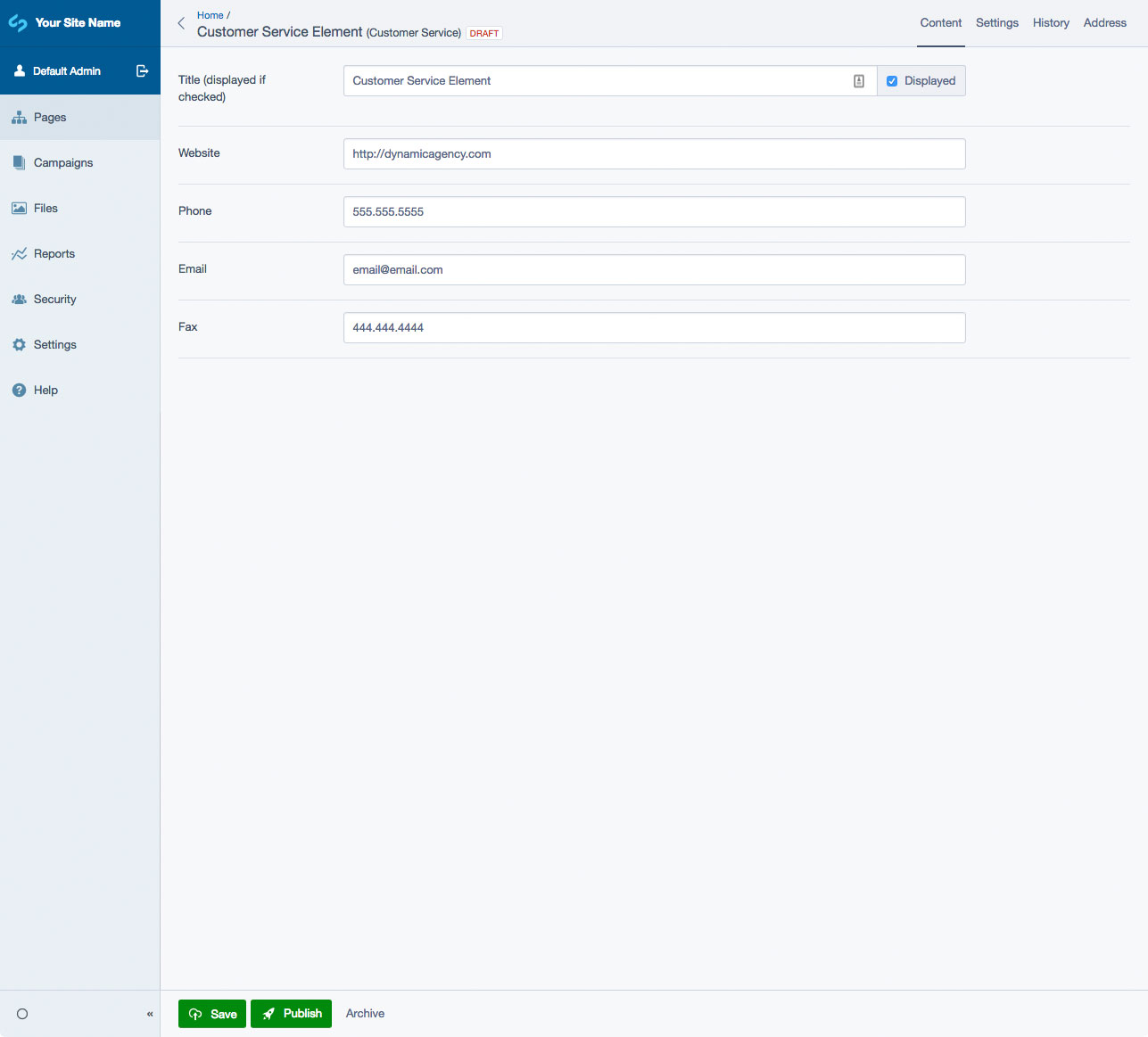The width and height of the screenshot is (1148, 1037).
Task: Click the icon inside the Title field
Action: pos(859,81)
